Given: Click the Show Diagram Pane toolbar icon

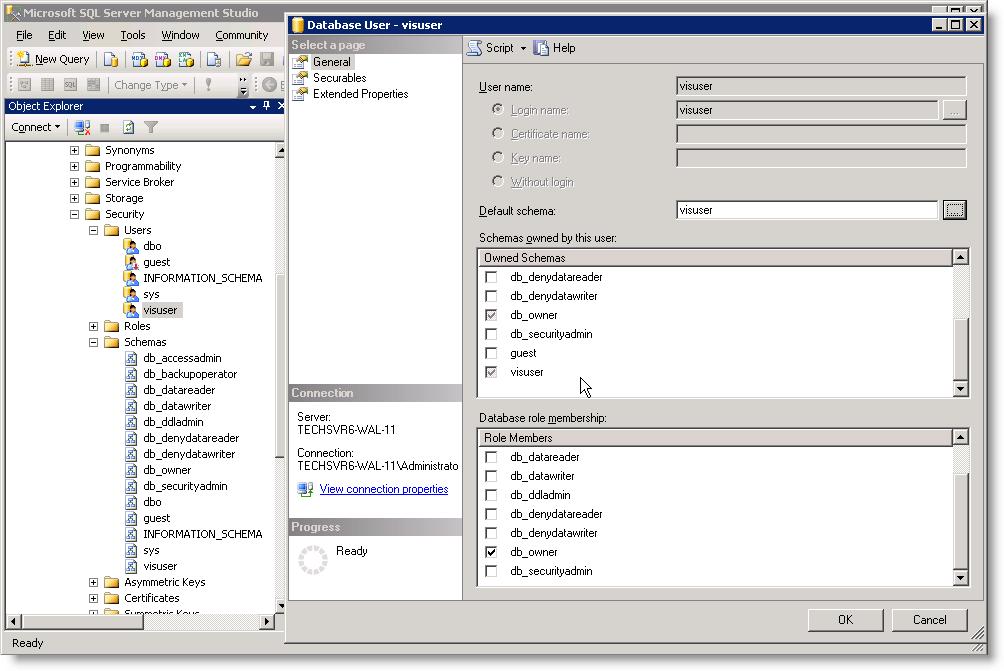Looking at the screenshot, I should 24,85.
